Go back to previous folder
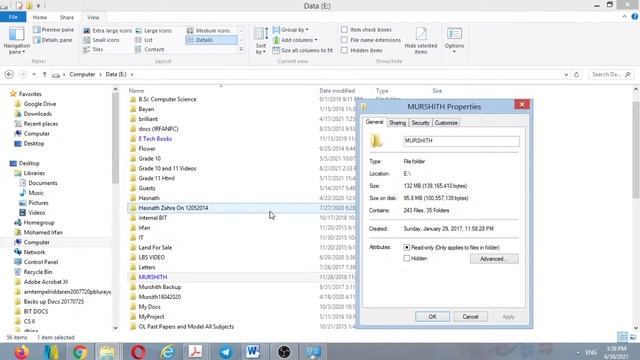640x360 pixels. coord(9,74)
